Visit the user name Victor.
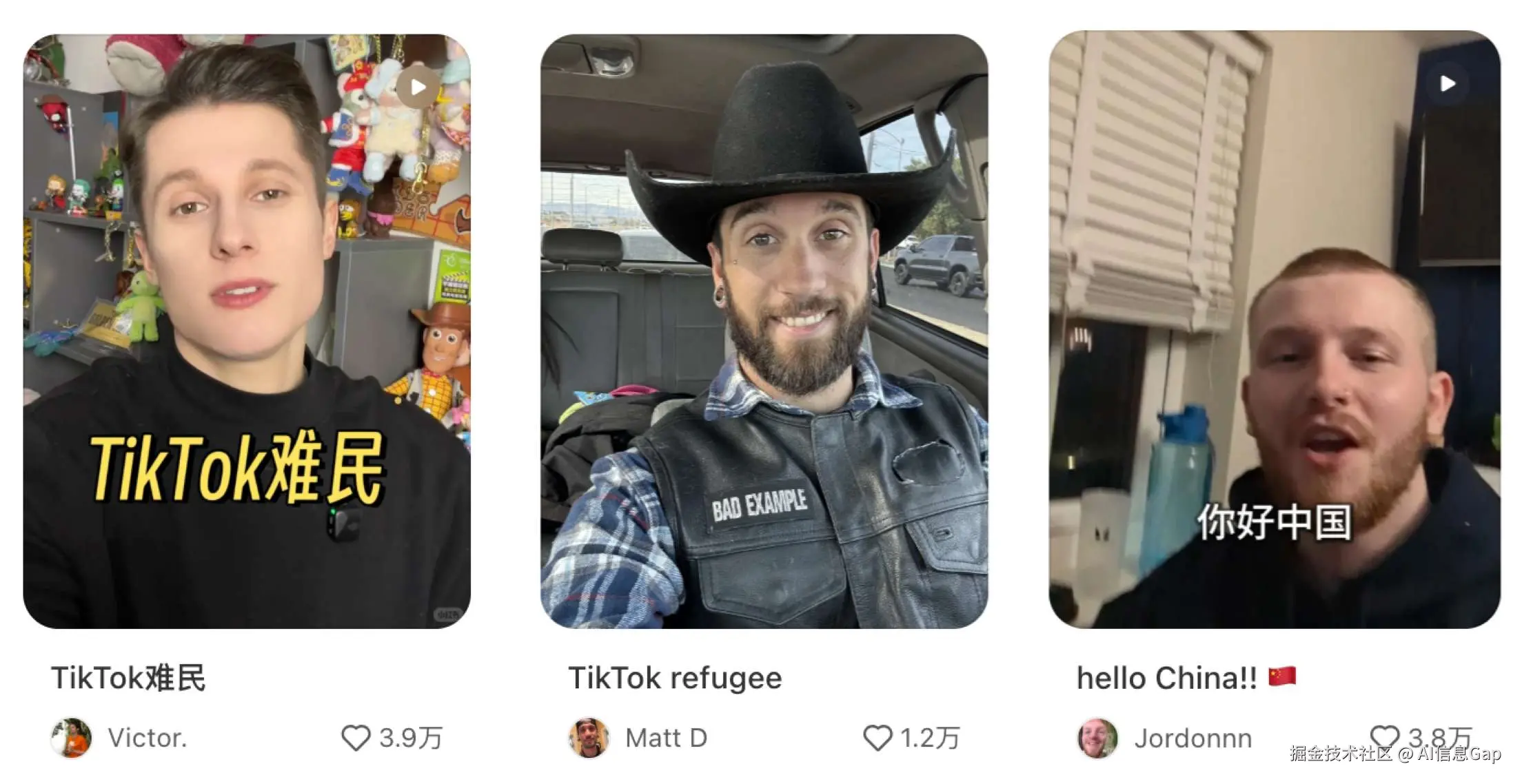This screenshot has height=784, width=1522. coord(148,738)
